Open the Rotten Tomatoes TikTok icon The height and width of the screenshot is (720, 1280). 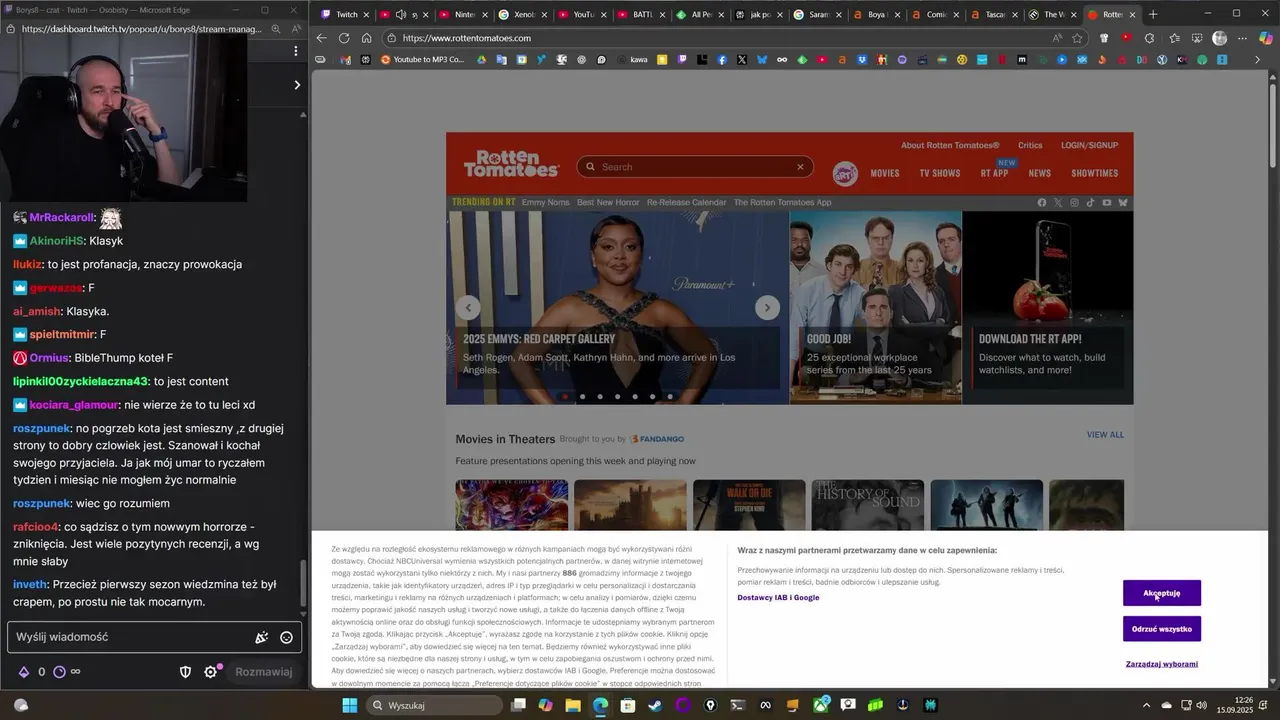click(1091, 202)
